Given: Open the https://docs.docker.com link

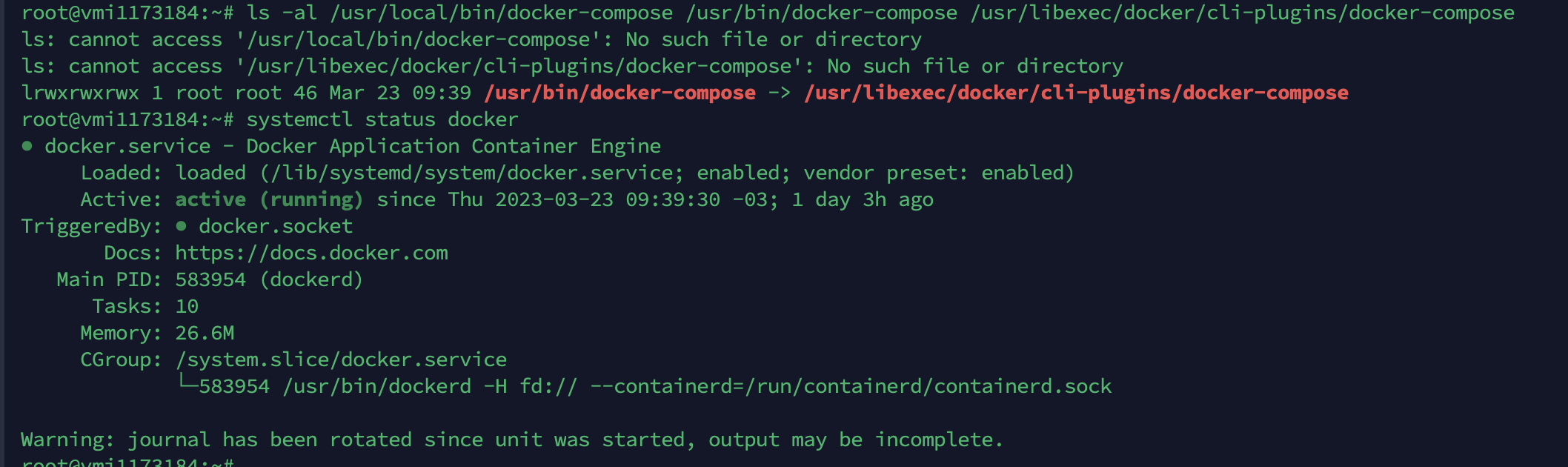Looking at the screenshot, I should pos(311,254).
